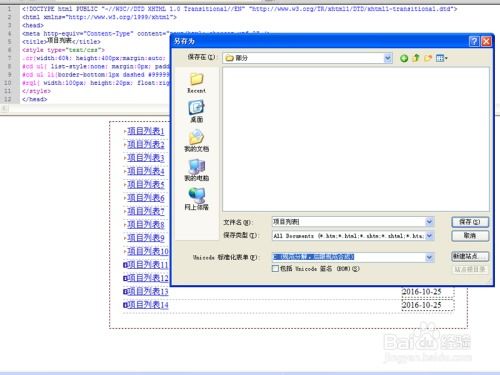The image size is (500, 375).
Task: Expand the 保存在 folder dropdown
Action: pyautogui.click(x=387, y=58)
